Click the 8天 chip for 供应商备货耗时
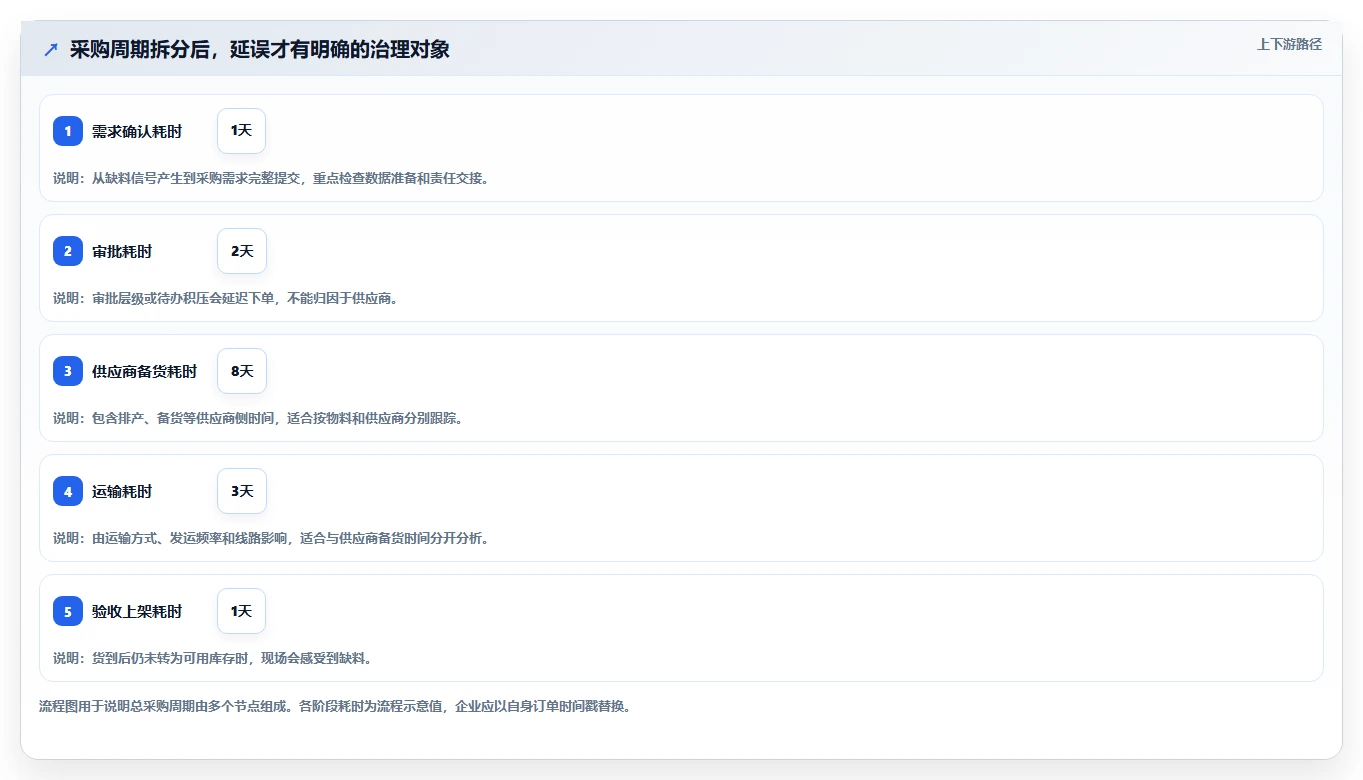This screenshot has width=1363, height=780. pyautogui.click(x=242, y=371)
